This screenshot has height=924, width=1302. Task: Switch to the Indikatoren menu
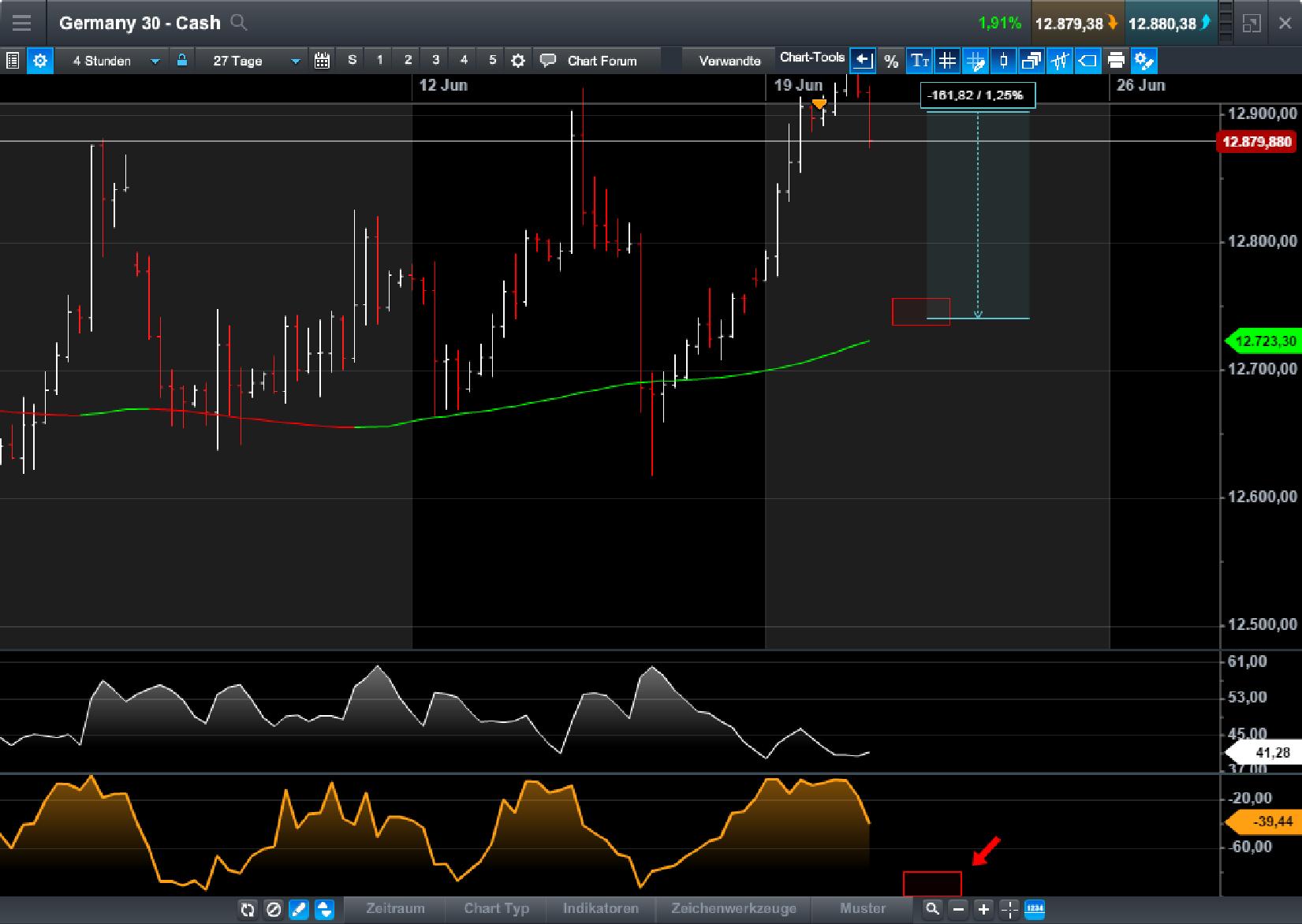(599, 908)
